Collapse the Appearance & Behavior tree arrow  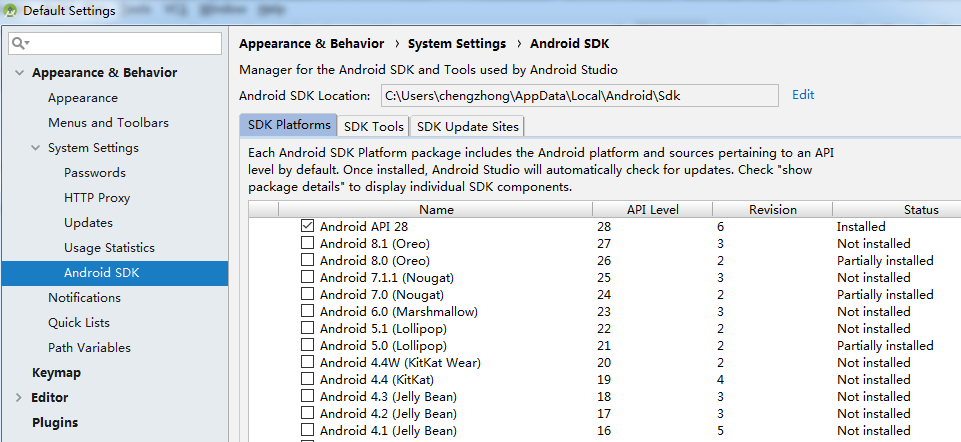19,73
